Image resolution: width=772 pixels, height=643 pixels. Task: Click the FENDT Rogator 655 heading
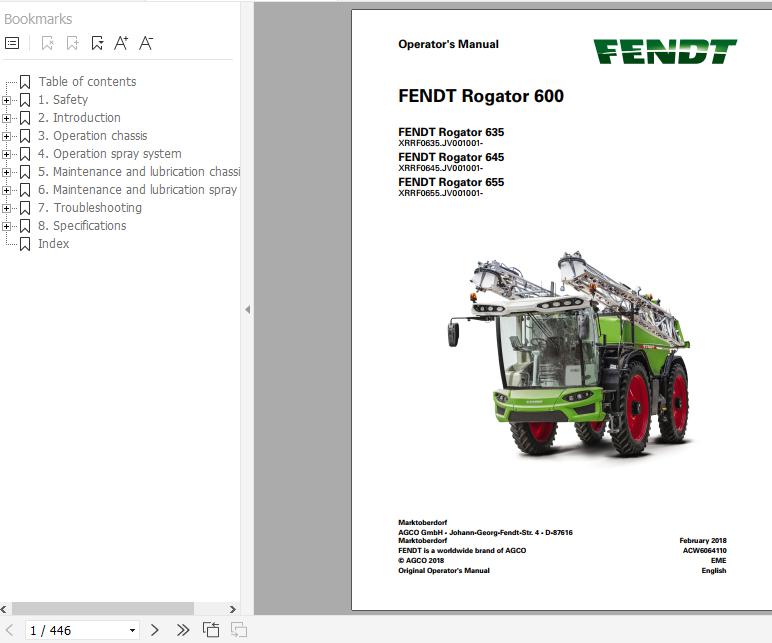(451, 182)
